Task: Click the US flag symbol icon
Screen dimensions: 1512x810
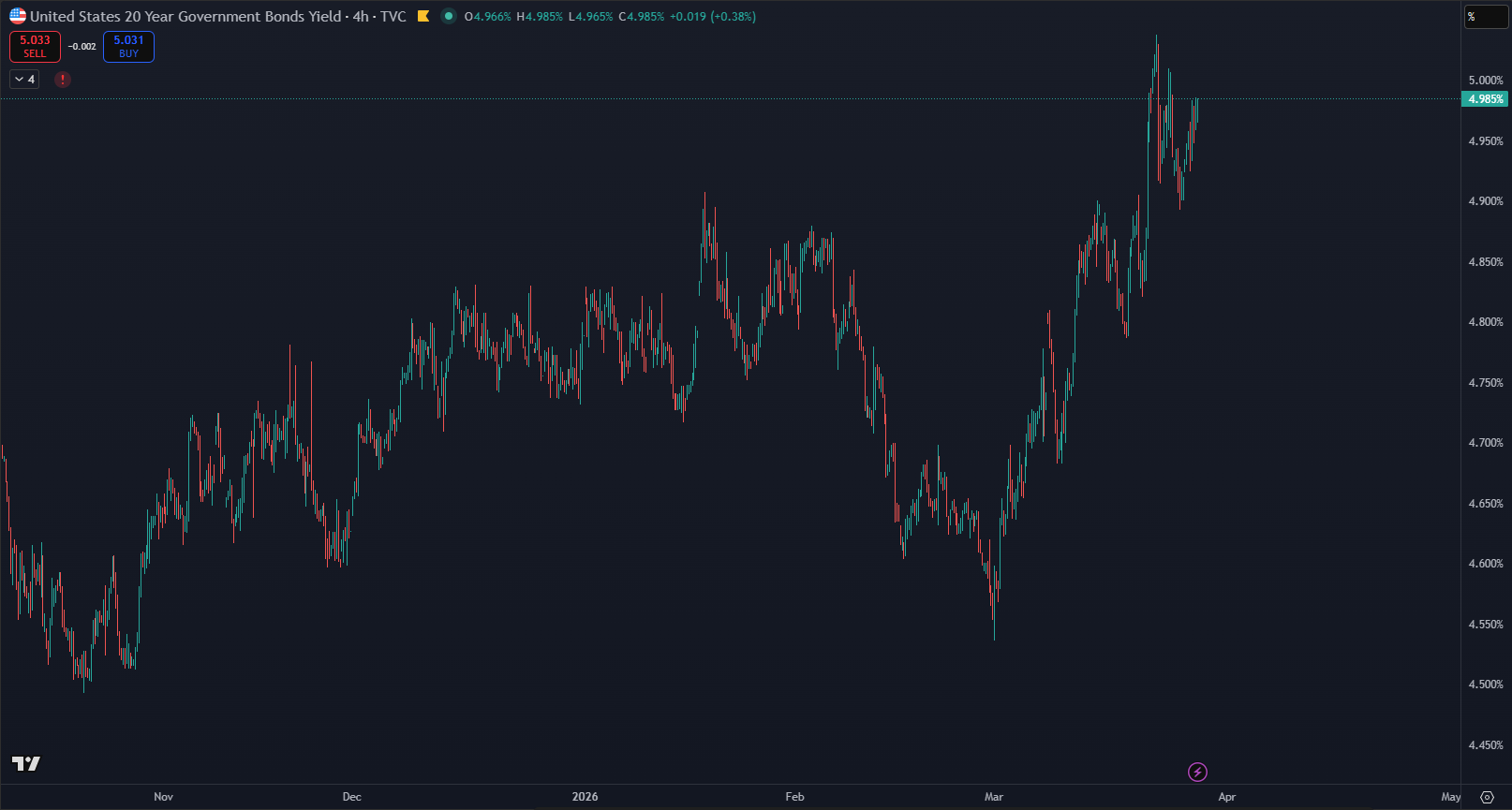Action: tap(18, 16)
